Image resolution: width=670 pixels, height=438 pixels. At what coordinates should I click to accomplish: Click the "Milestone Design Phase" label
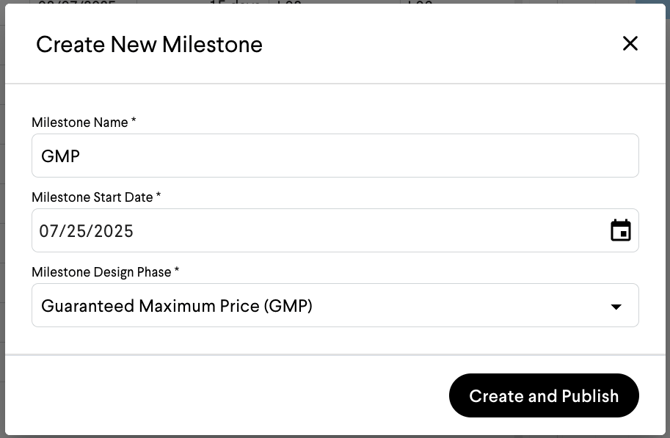(102, 272)
